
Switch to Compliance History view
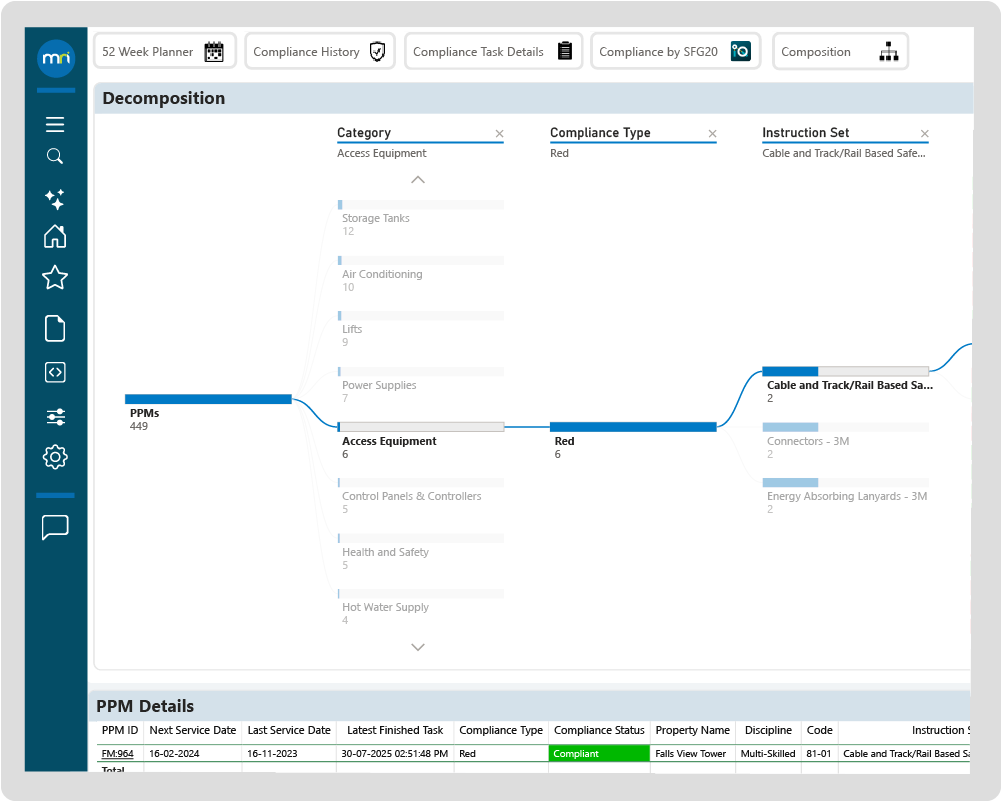[x=319, y=52]
